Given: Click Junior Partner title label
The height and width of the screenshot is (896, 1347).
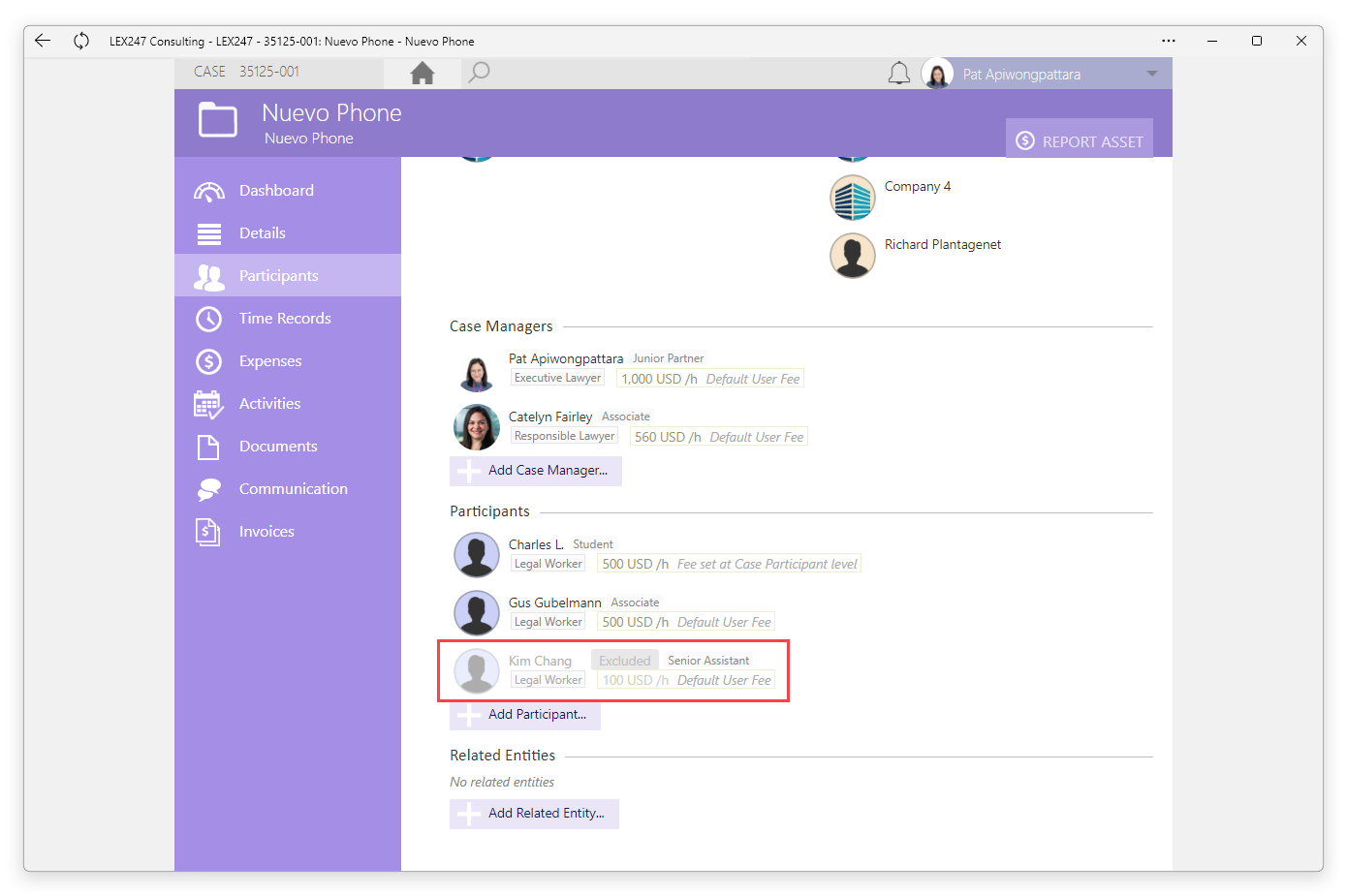Looking at the screenshot, I should [669, 358].
